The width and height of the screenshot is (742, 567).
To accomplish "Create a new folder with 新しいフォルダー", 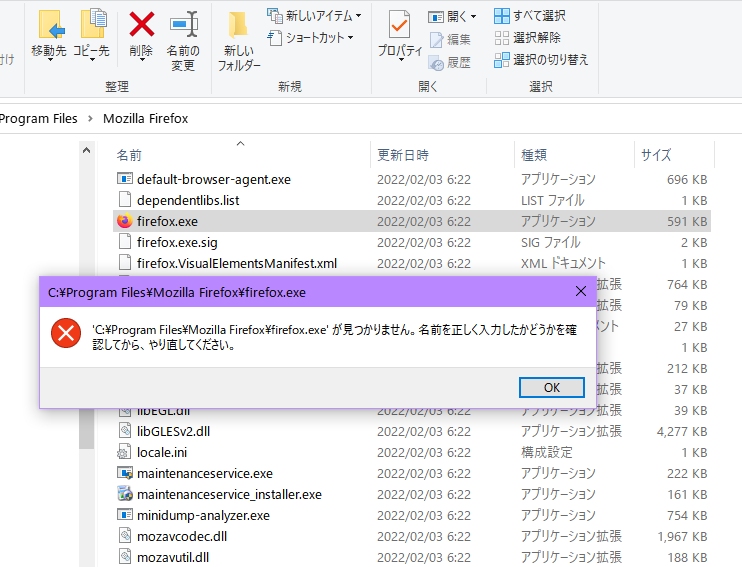I will tap(238, 42).
